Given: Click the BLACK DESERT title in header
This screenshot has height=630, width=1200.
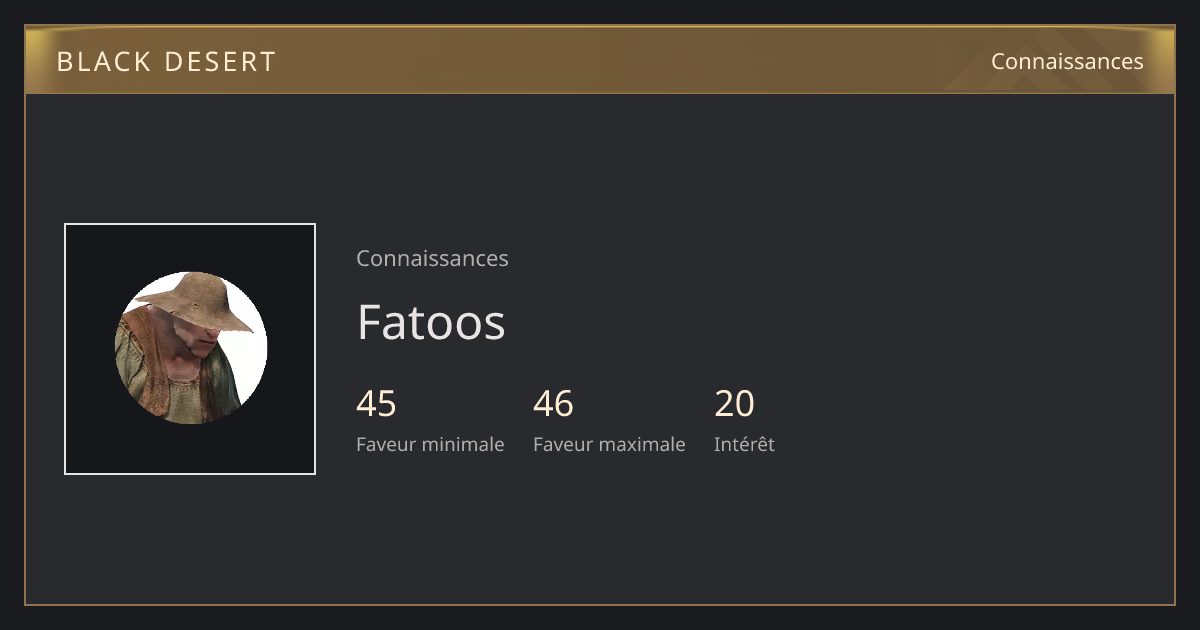Looking at the screenshot, I should coord(166,61).
